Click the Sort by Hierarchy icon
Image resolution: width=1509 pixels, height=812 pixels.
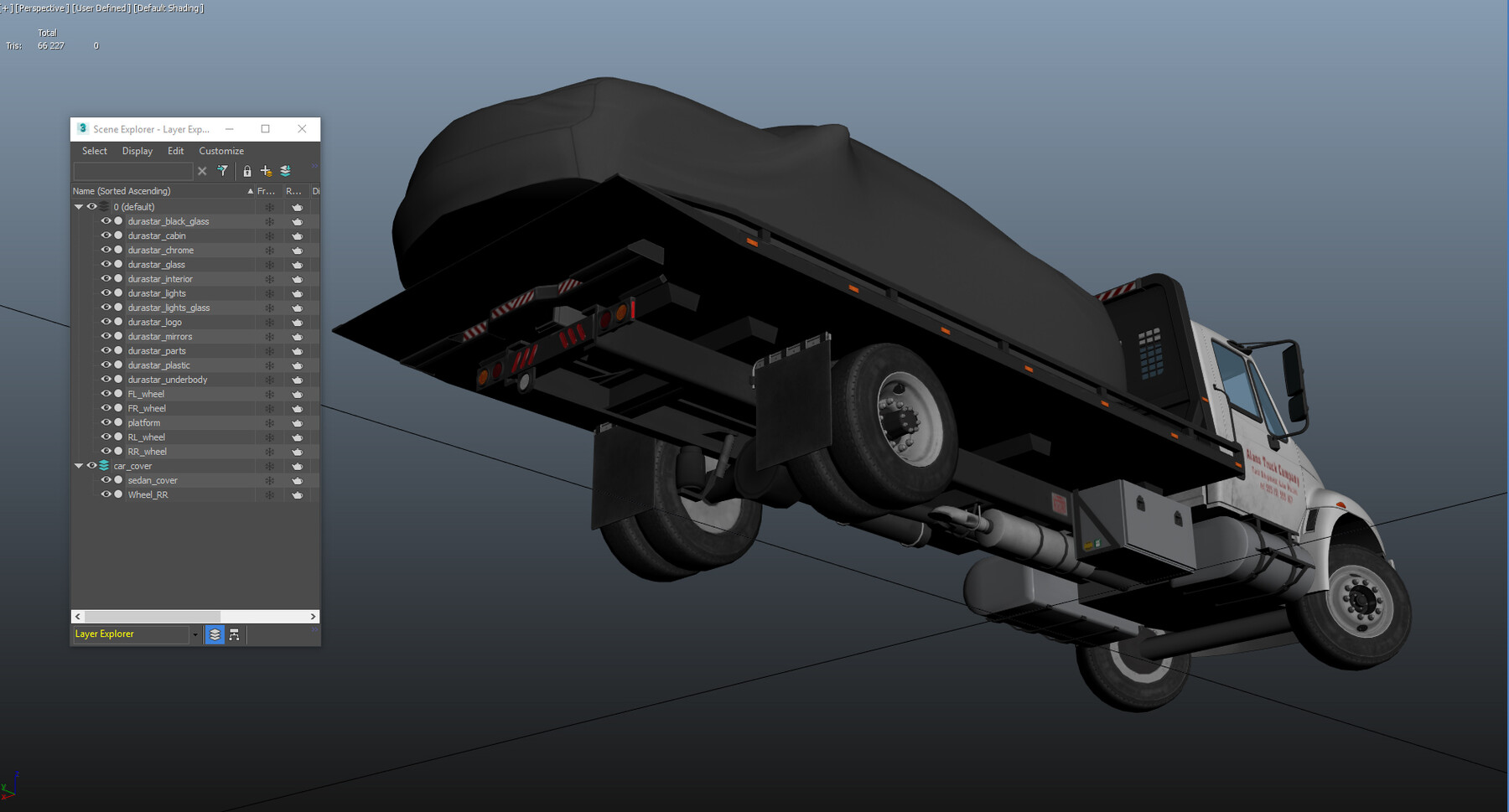click(234, 634)
